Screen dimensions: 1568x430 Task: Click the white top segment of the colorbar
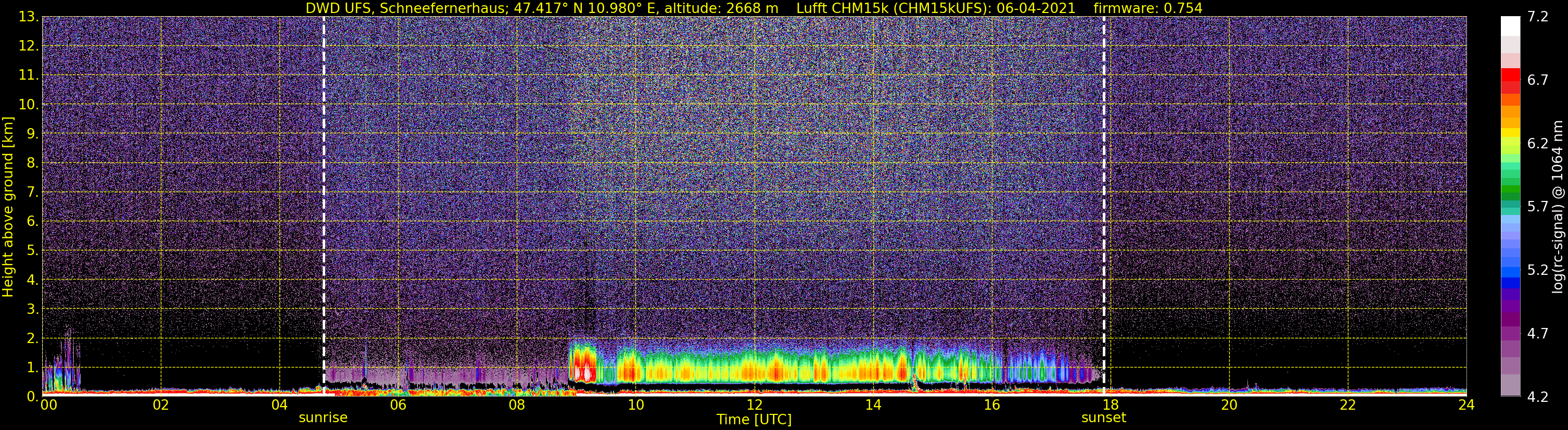1510,26
